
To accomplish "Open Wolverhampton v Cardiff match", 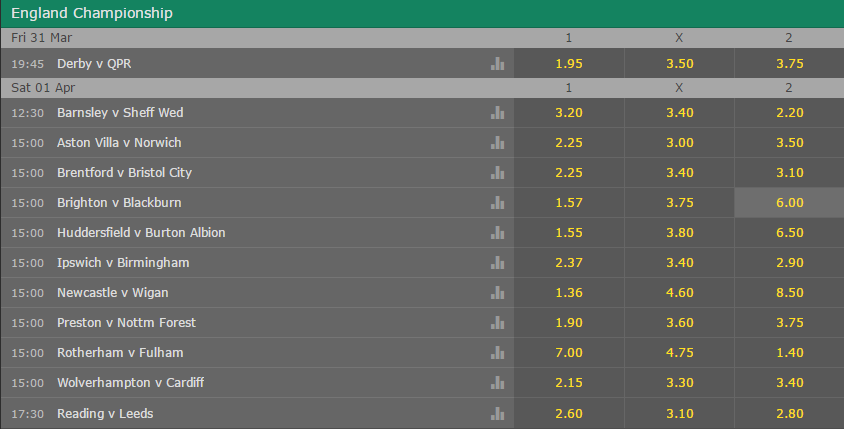I will [x=130, y=383].
